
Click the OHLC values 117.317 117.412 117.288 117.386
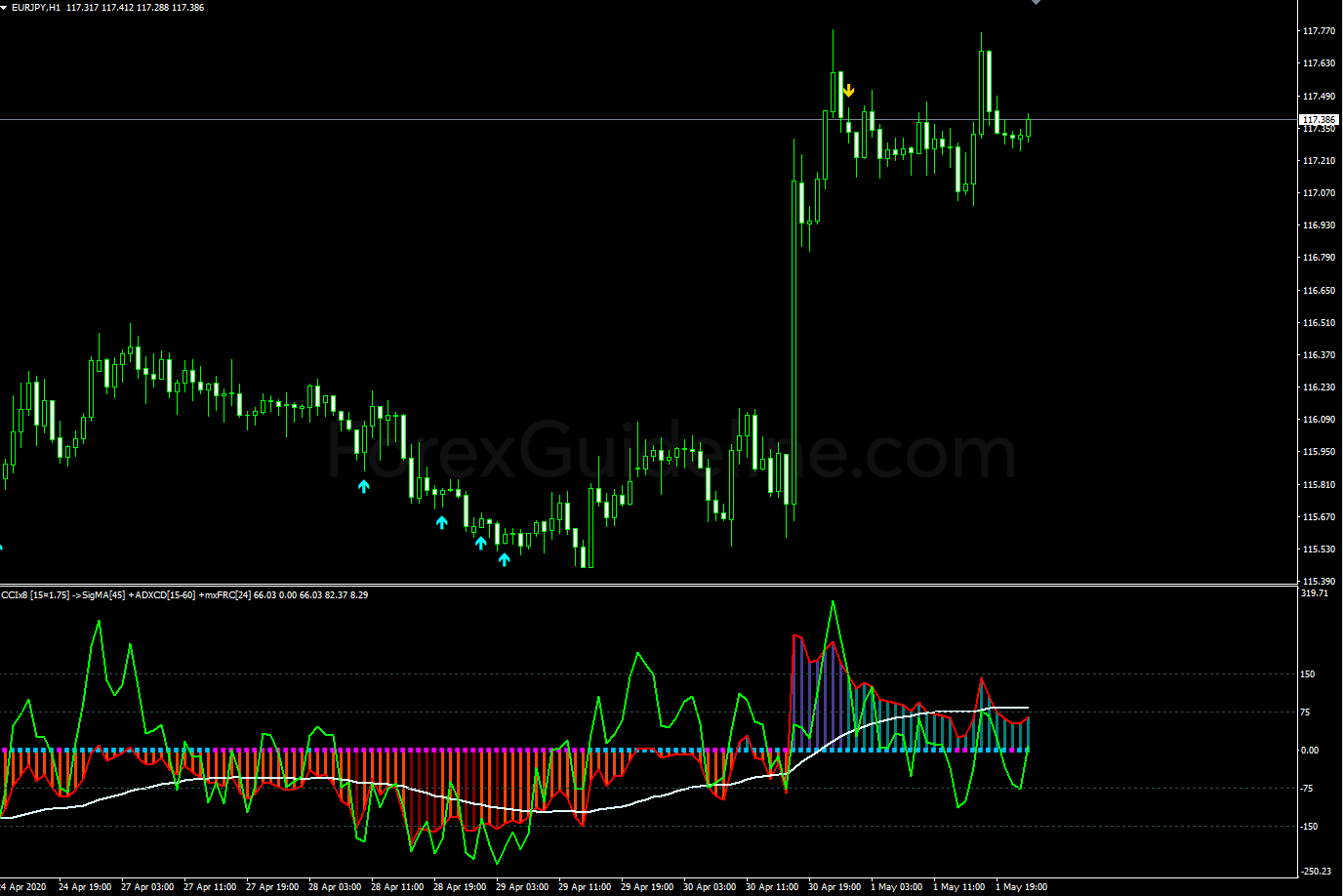coord(136,7)
